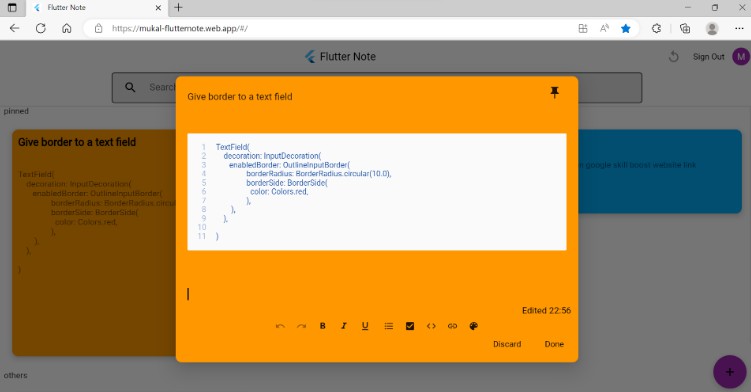751x392 pixels.
Task: Open browser settings and more menu
Action: coord(739,28)
